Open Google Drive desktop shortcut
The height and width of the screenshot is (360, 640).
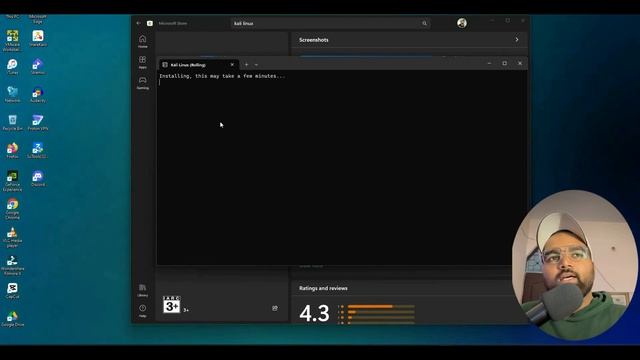click(x=12, y=319)
